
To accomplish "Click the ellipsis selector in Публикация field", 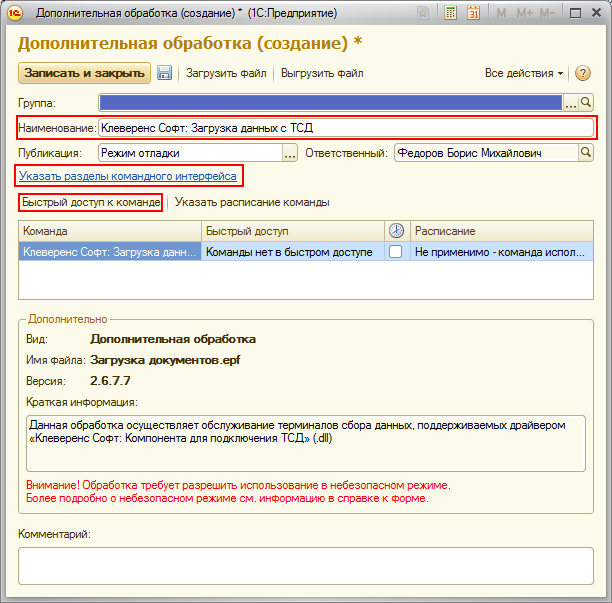I will point(290,153).
